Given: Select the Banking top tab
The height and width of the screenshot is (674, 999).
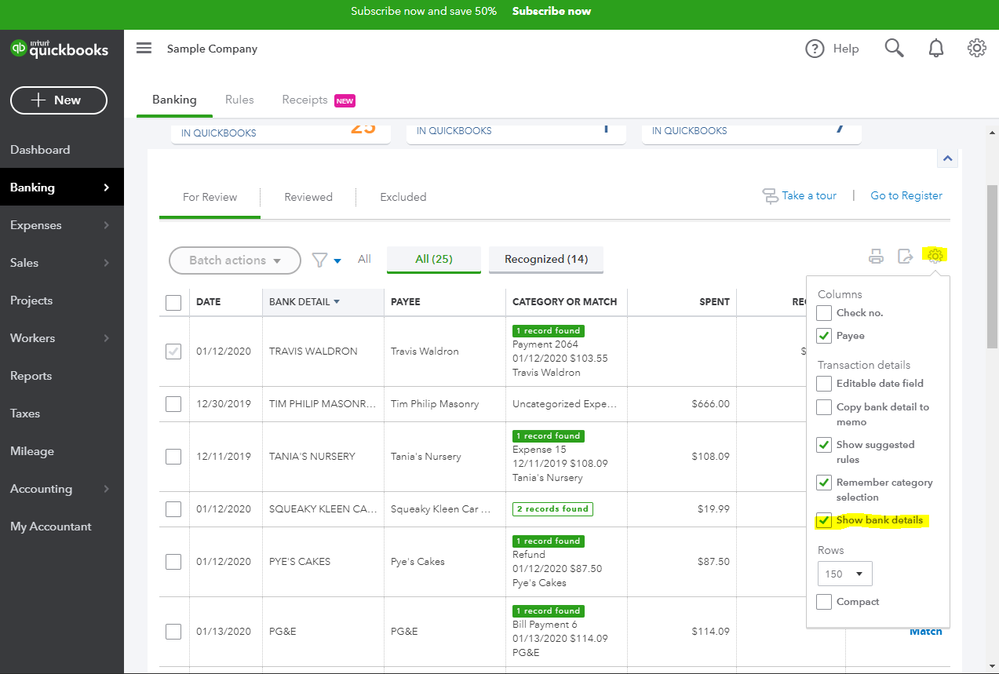Looking at the screenshot, I should 174,99.
